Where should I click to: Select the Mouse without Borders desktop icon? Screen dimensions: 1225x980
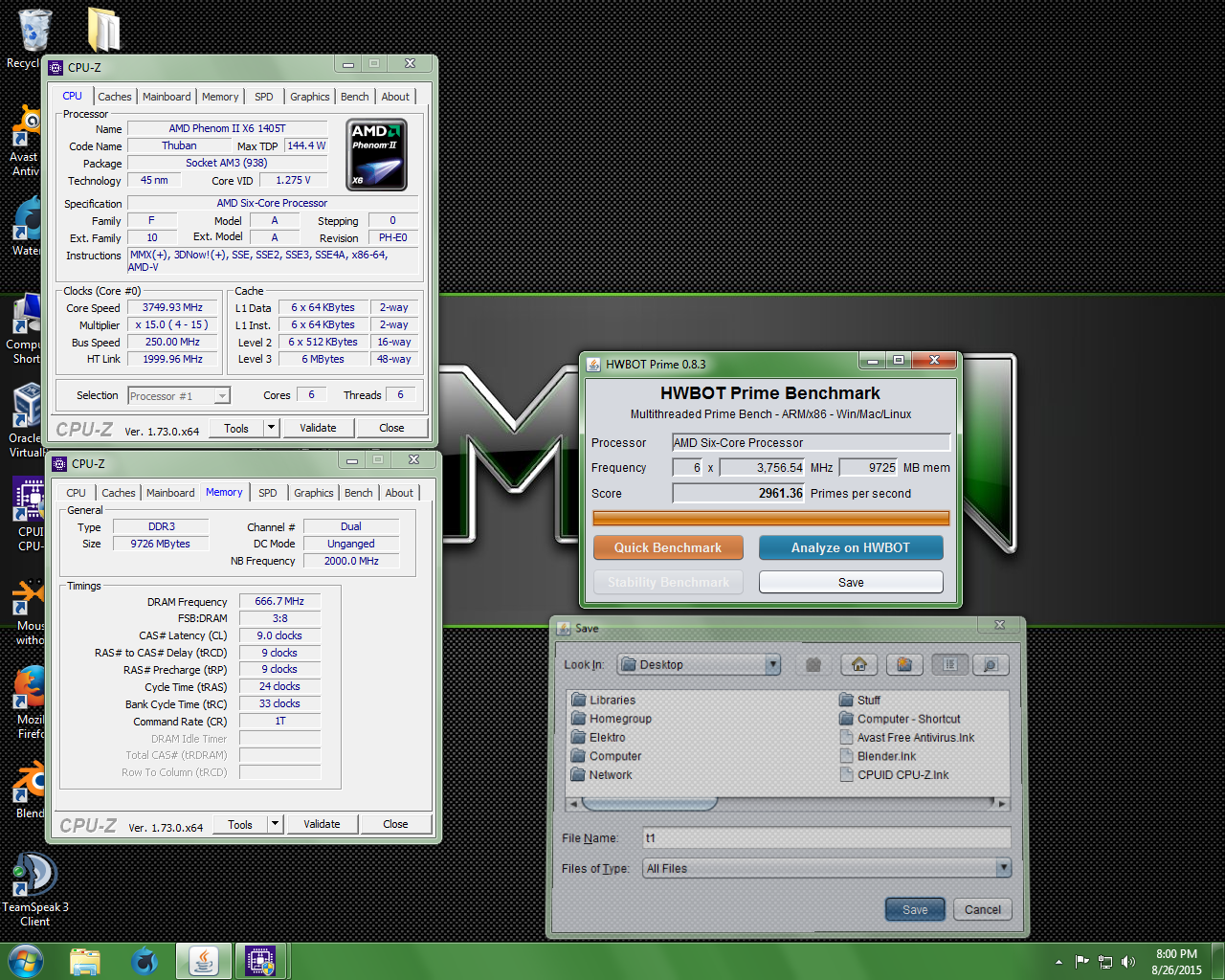pos(29,609)
